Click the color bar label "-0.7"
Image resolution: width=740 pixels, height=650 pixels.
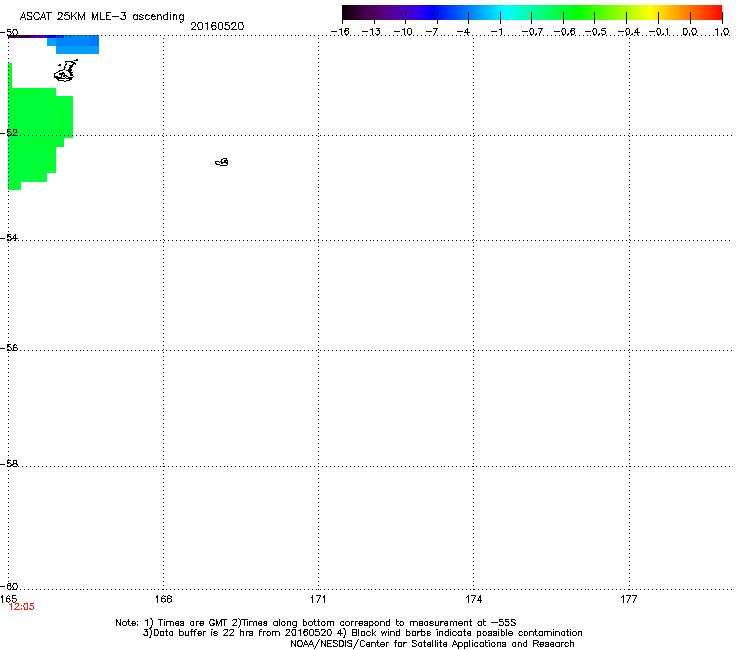[532, 32]
